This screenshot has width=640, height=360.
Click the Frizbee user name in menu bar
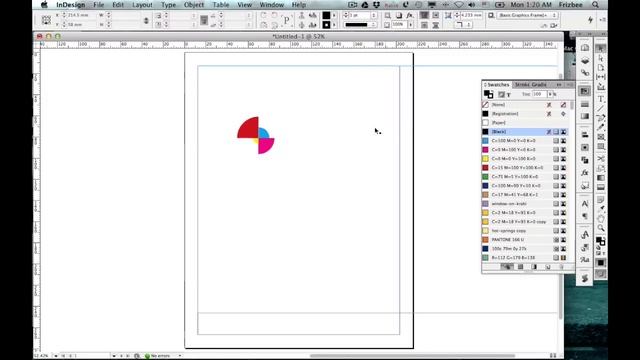pos(570,5)
